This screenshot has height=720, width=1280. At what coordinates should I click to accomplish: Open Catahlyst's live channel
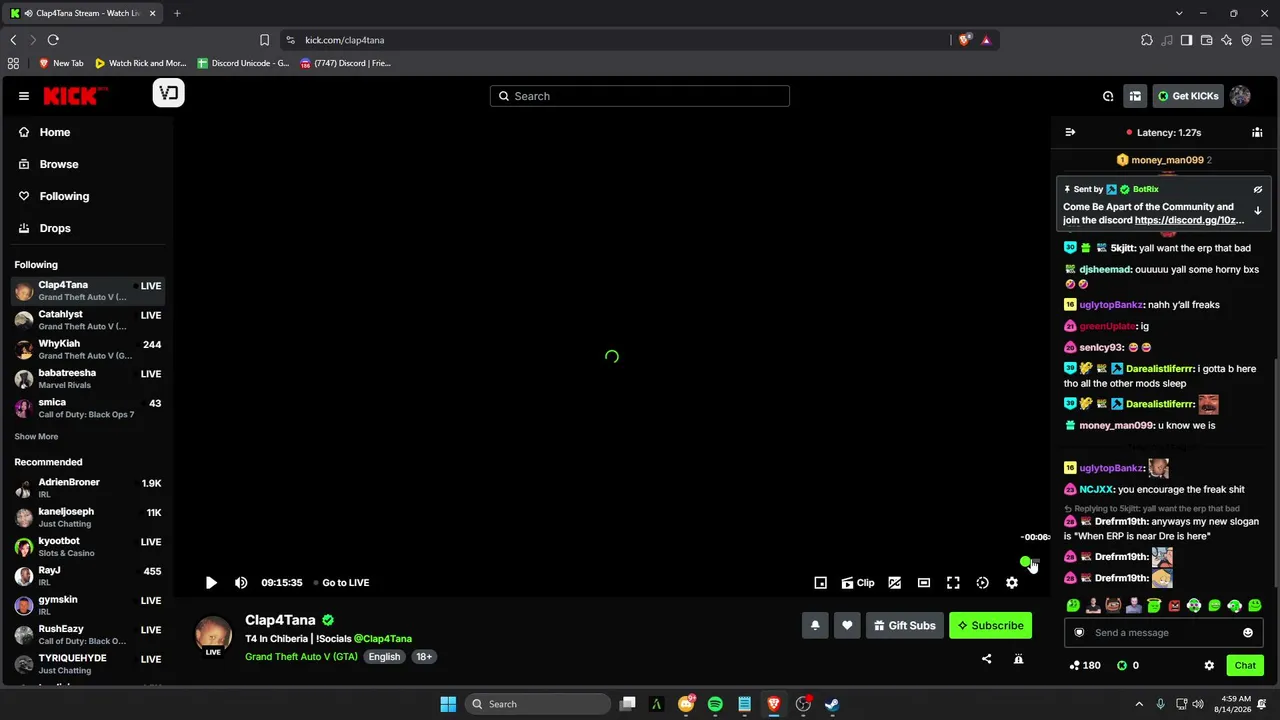88,320
